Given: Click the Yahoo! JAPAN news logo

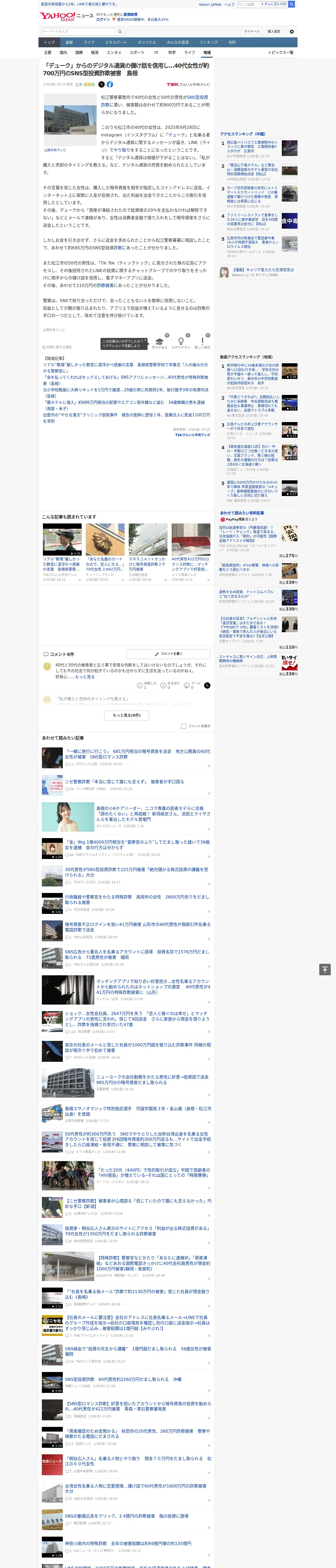Looking at the screenshot, I should click(66, 17).
